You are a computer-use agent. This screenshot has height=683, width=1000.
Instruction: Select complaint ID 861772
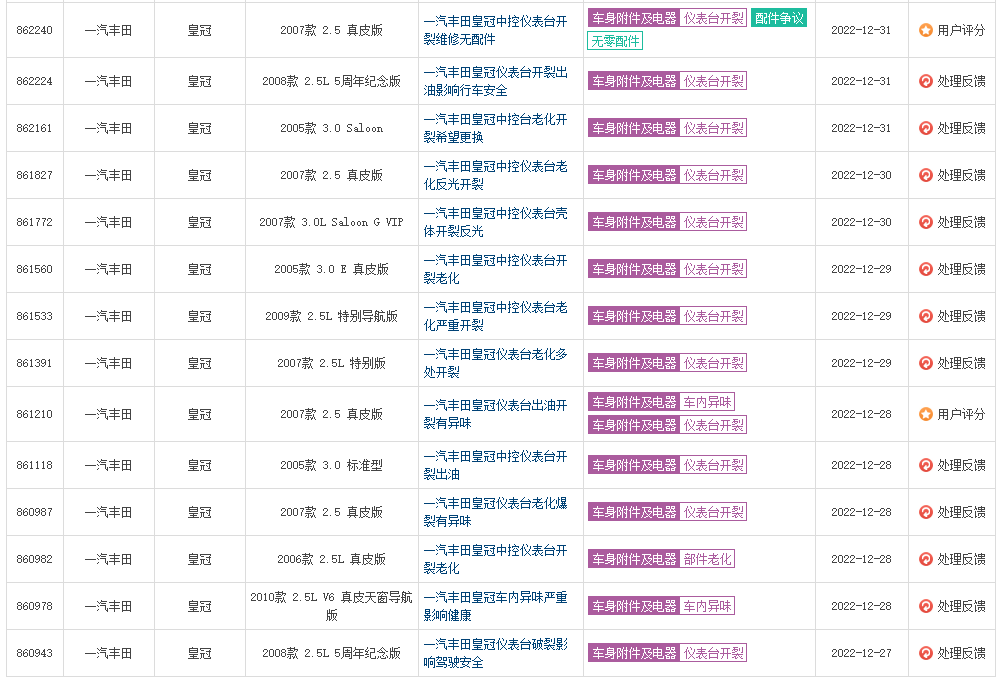click(x=34, y=222)
